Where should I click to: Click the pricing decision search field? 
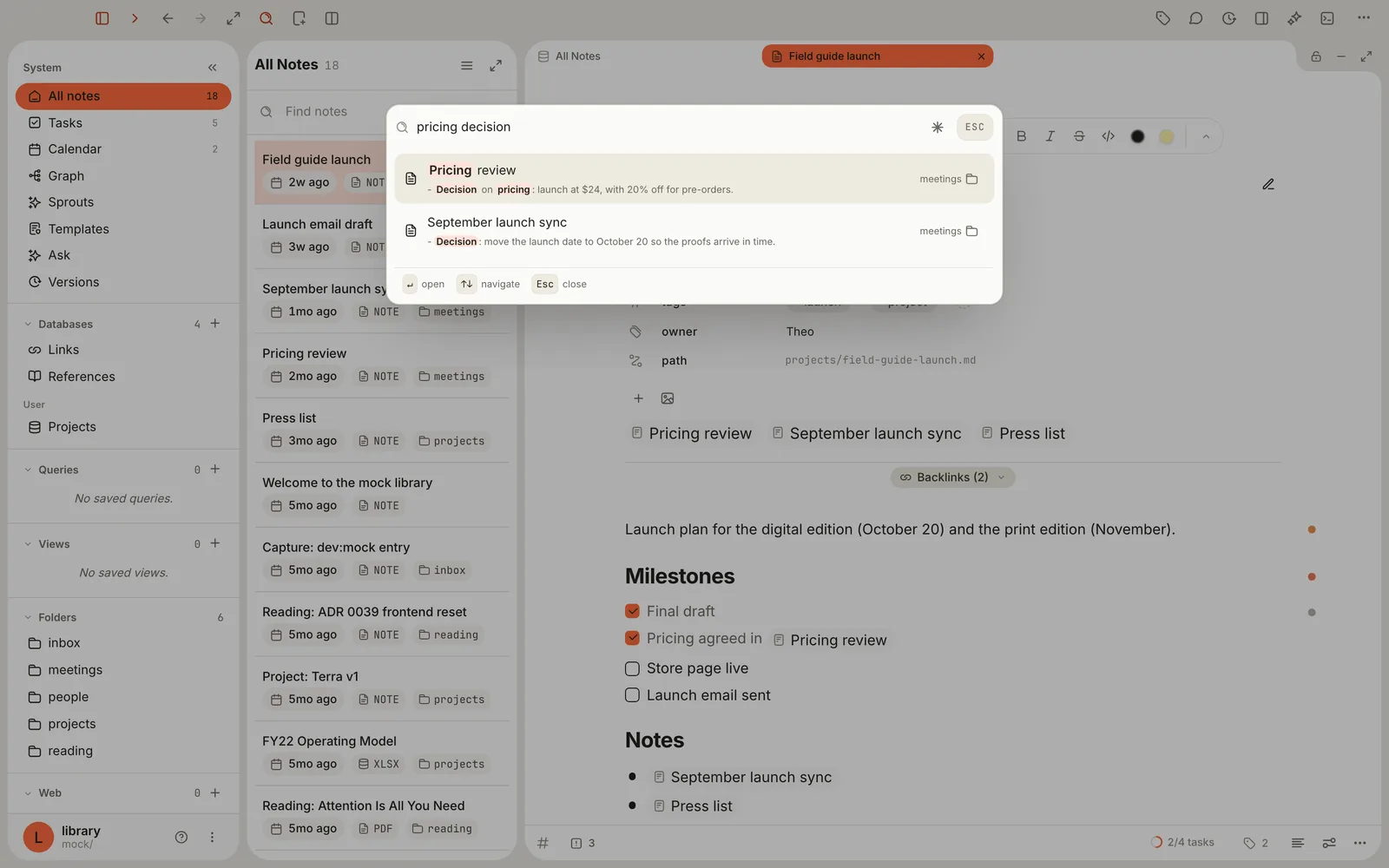pyautogui.click(x=668, y=127)
